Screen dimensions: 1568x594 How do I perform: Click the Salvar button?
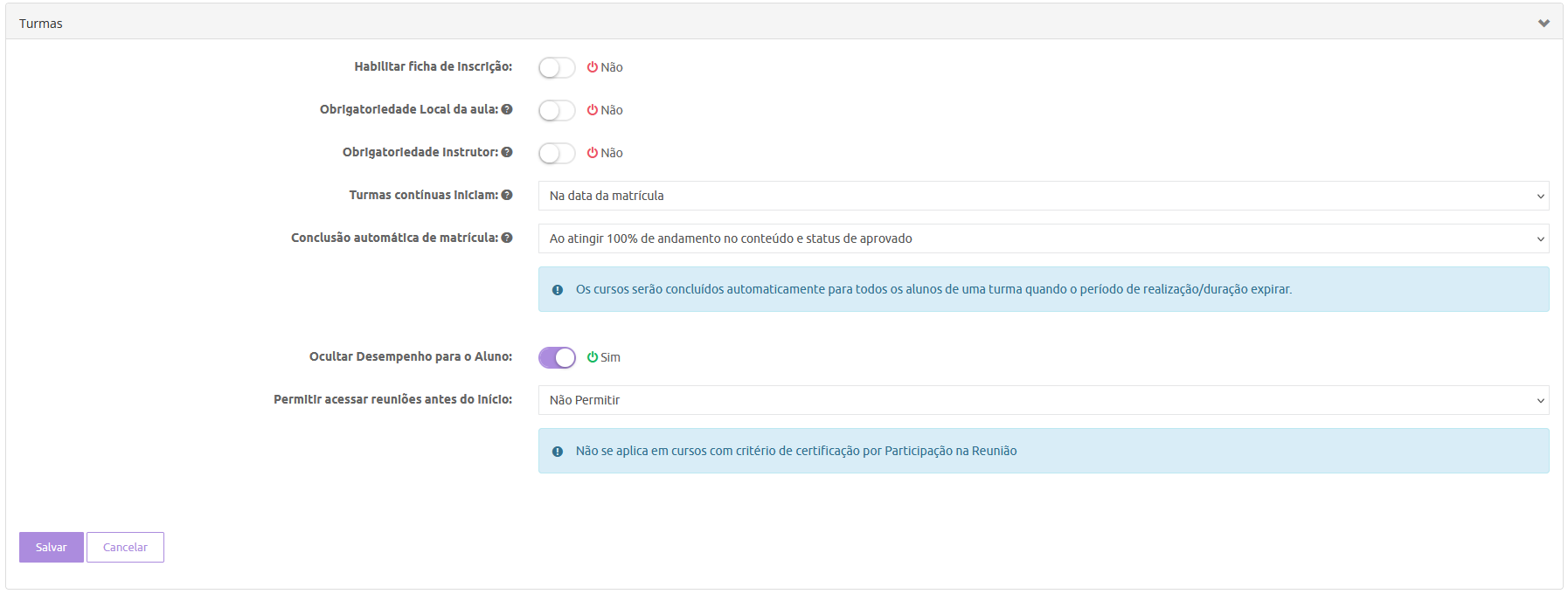pyautogui.click(x=52, y=548)
